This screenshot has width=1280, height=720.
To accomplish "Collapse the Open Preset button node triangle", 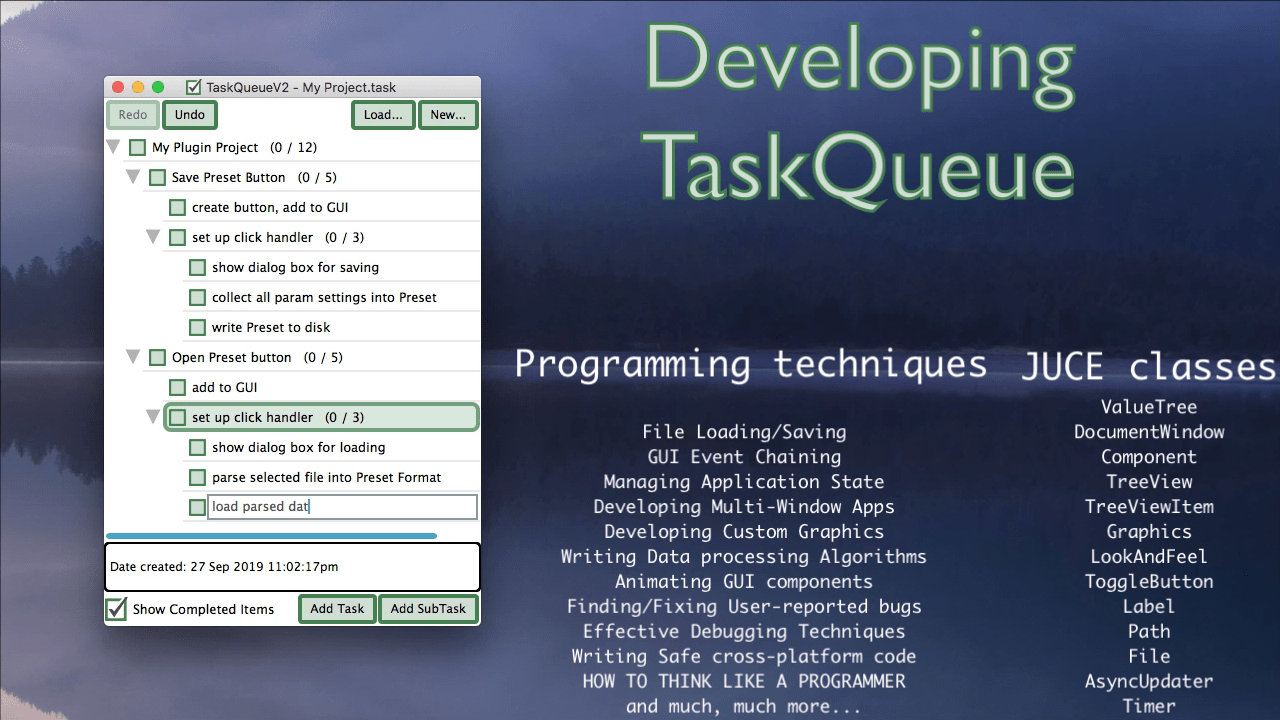I will [133, 357].
